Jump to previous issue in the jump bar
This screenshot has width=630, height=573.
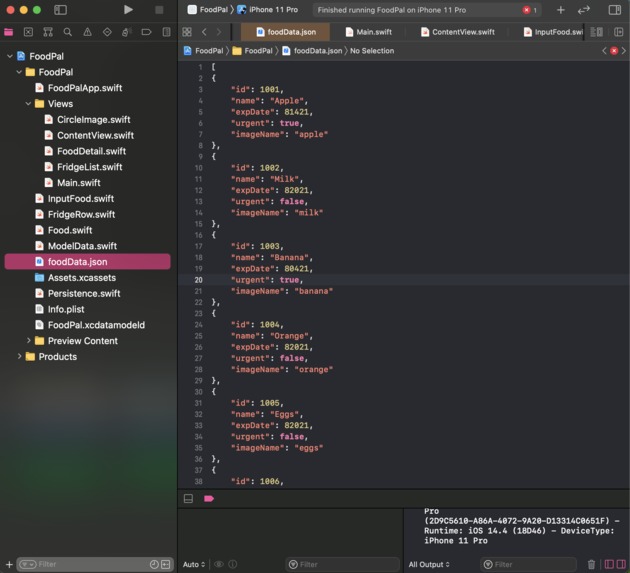[x=604, y=51]
